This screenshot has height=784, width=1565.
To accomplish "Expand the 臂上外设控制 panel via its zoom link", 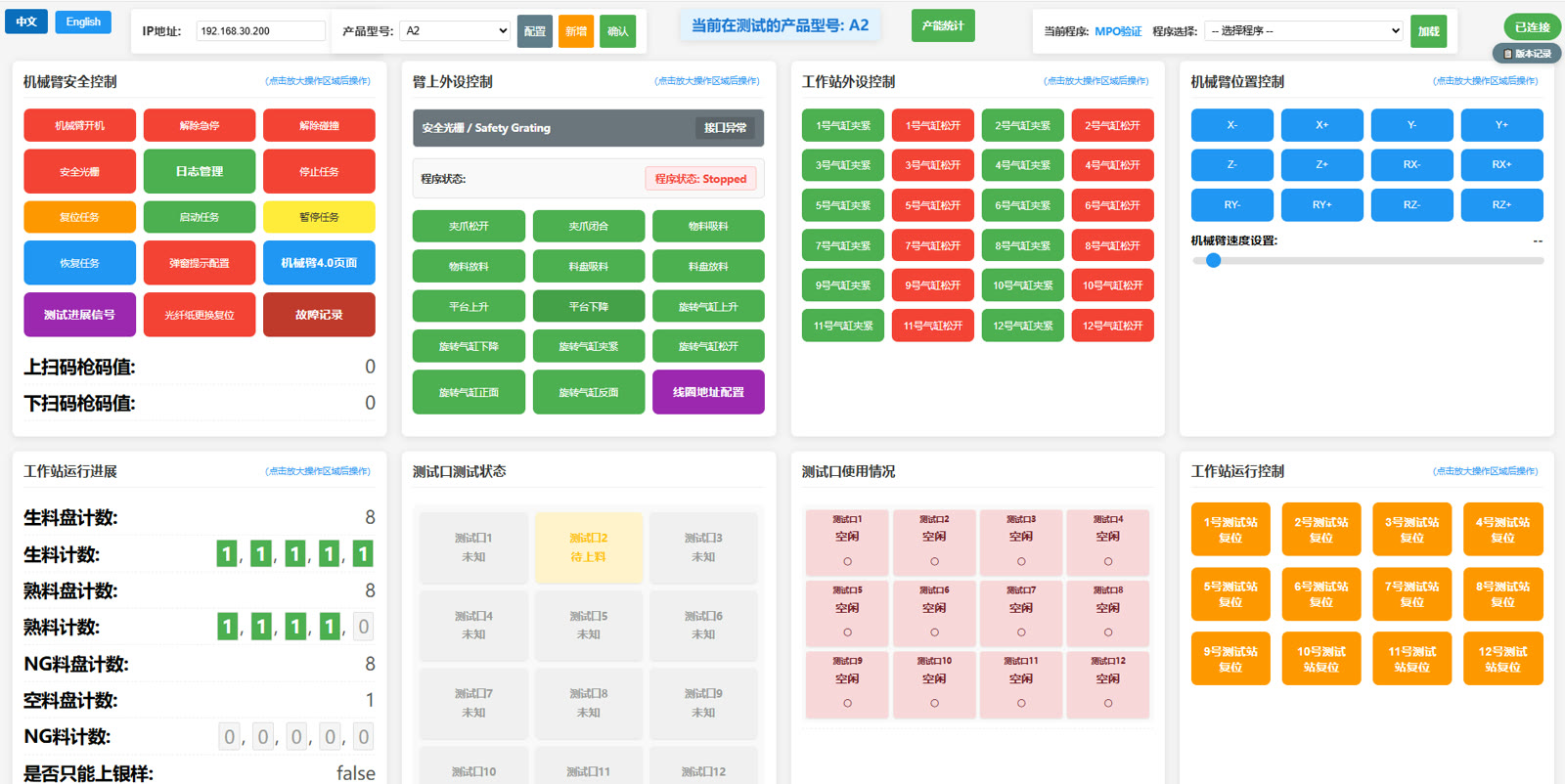I will (x=707, y=81).
